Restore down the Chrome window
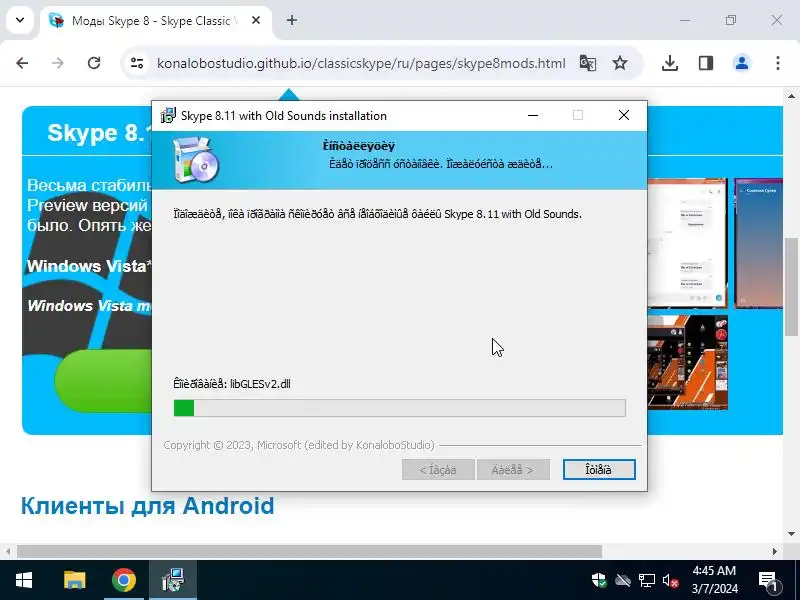 tap(731, 20)
